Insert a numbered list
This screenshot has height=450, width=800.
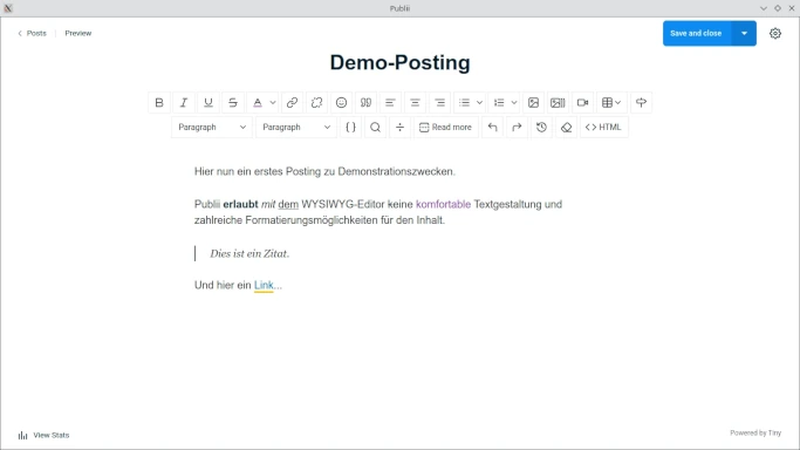click(499, 103)
